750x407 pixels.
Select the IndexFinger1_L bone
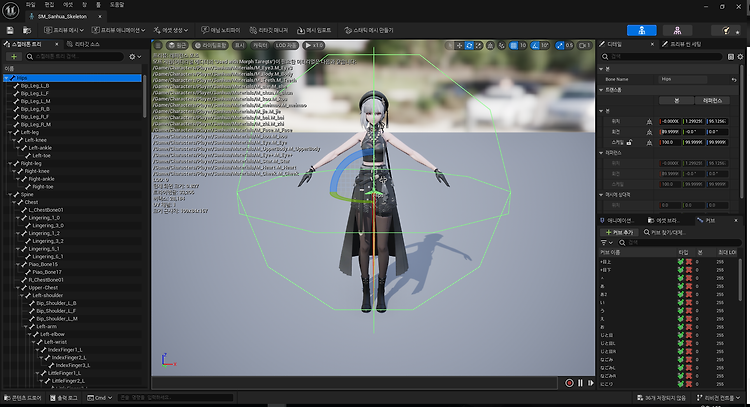tap(65, 350)
